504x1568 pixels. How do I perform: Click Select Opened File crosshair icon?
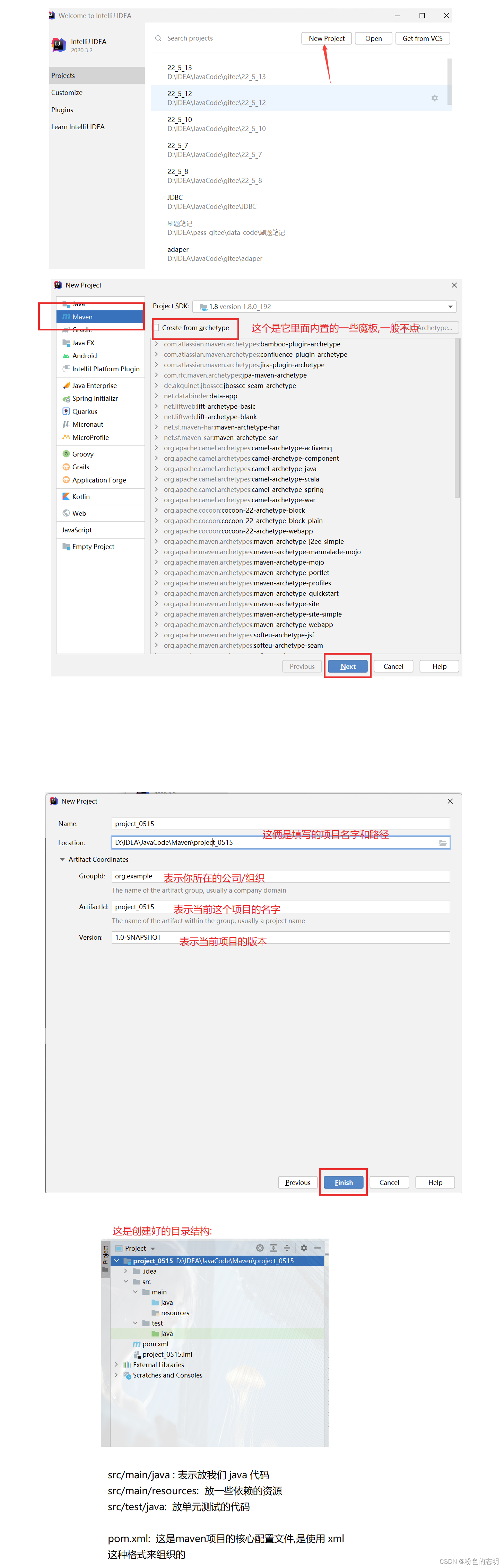(x=260, y=1248)
